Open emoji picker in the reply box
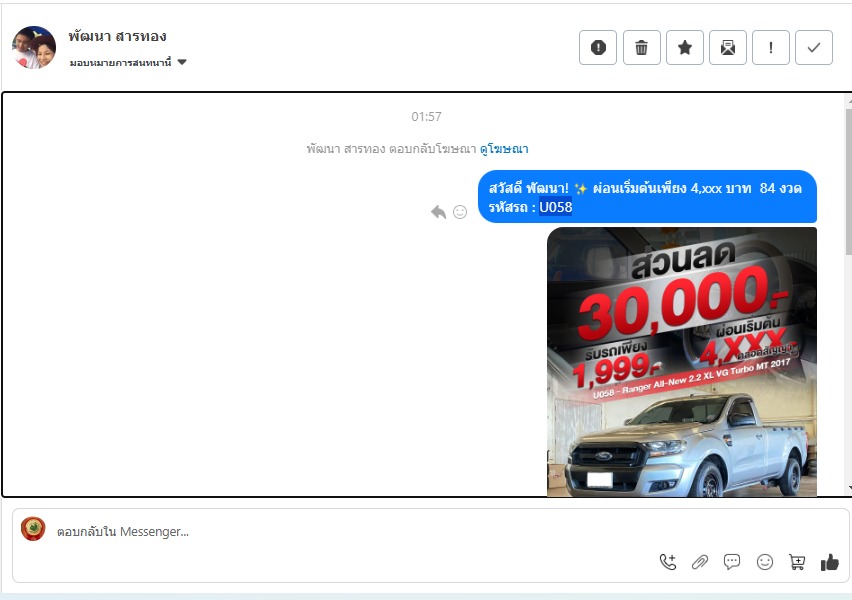Screen dimensions: 852x600 pos(765,562)
